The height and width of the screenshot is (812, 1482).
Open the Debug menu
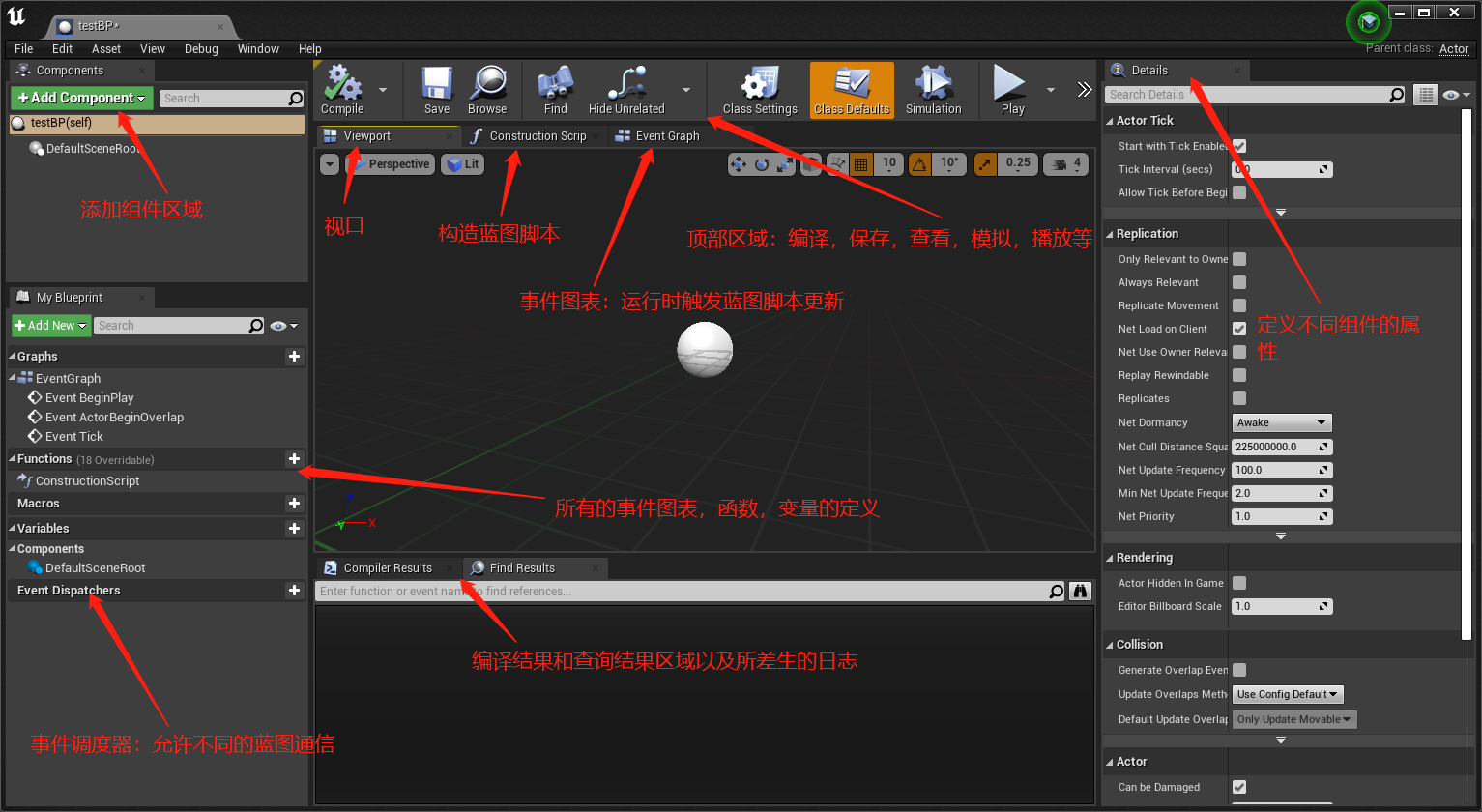[x=201, y=48]
